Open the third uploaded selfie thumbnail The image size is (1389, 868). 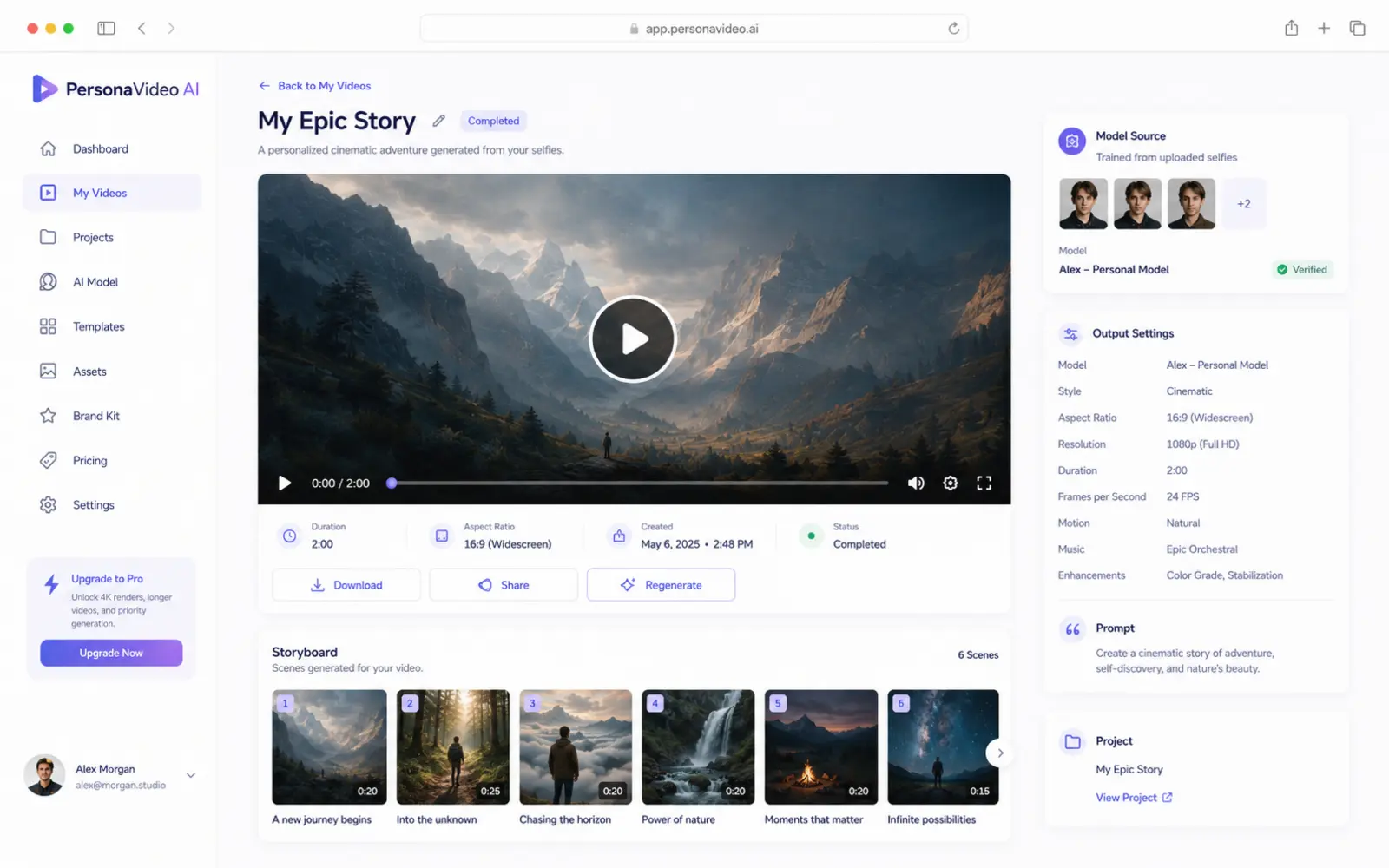tap(1191, 204)
